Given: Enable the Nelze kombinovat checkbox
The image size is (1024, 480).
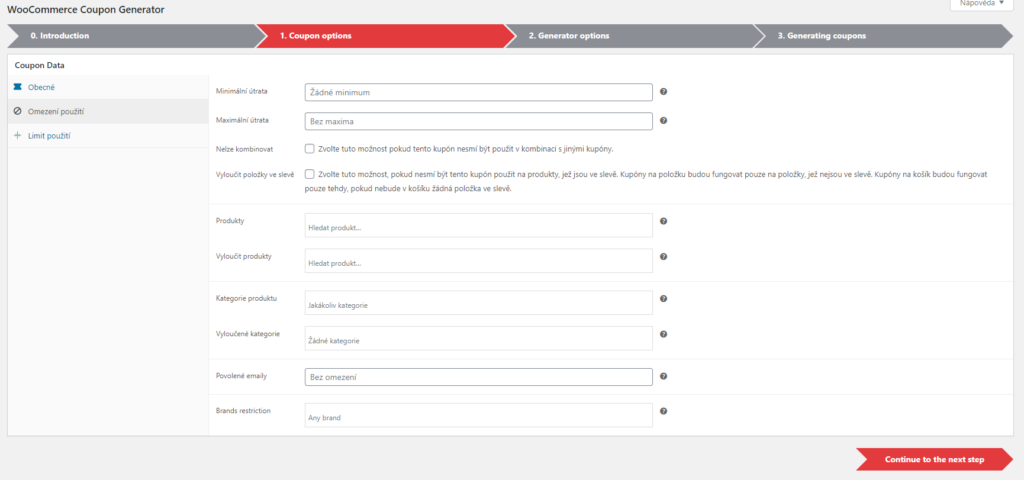Looking at the screenshot, I should click(x=310, y=148).
